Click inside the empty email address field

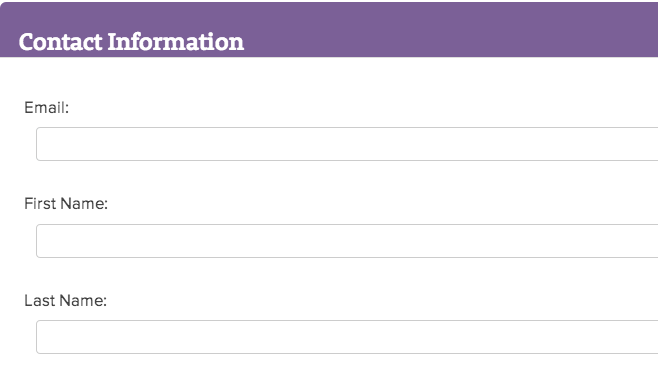347,144
